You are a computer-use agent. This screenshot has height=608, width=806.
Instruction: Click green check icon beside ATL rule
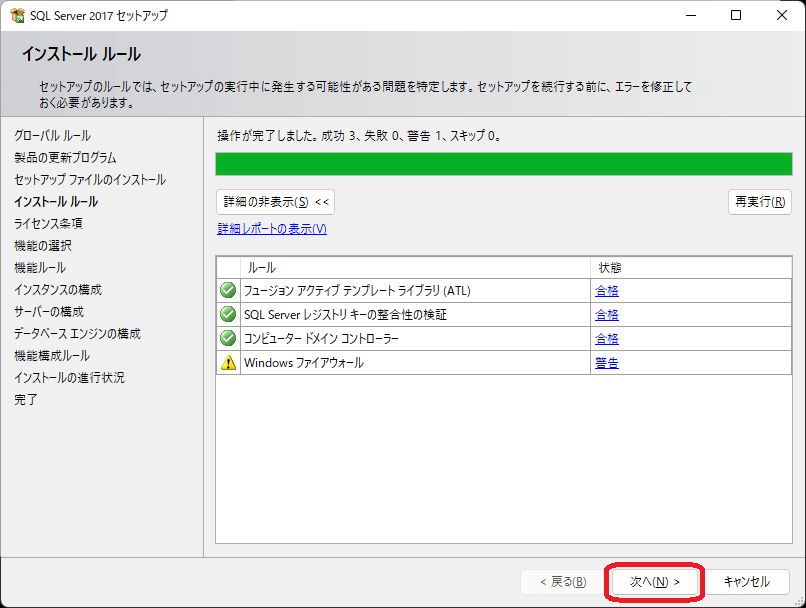pos(228,291)
